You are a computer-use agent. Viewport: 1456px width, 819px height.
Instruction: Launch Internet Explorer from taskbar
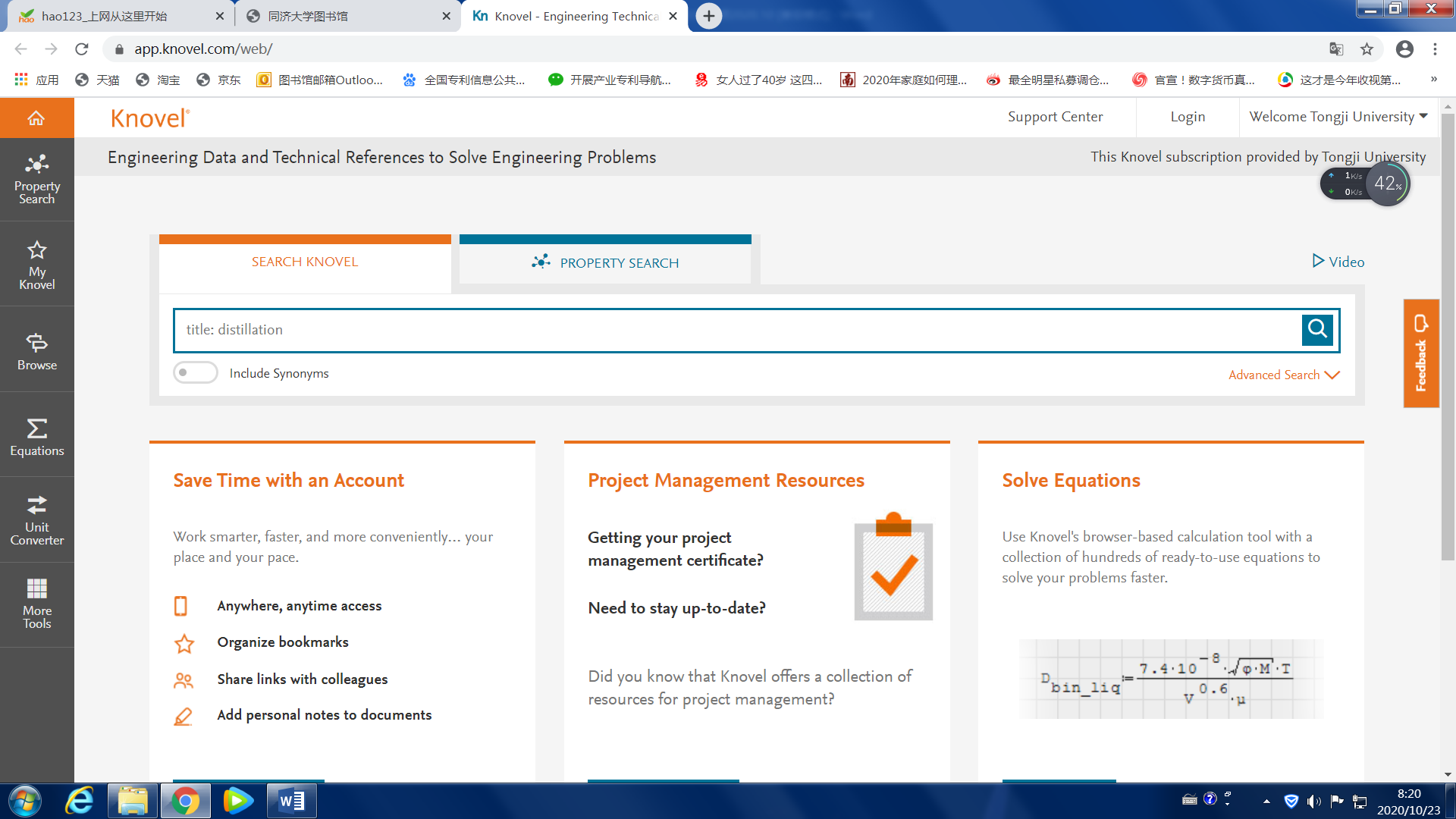[x=80, y=801]
